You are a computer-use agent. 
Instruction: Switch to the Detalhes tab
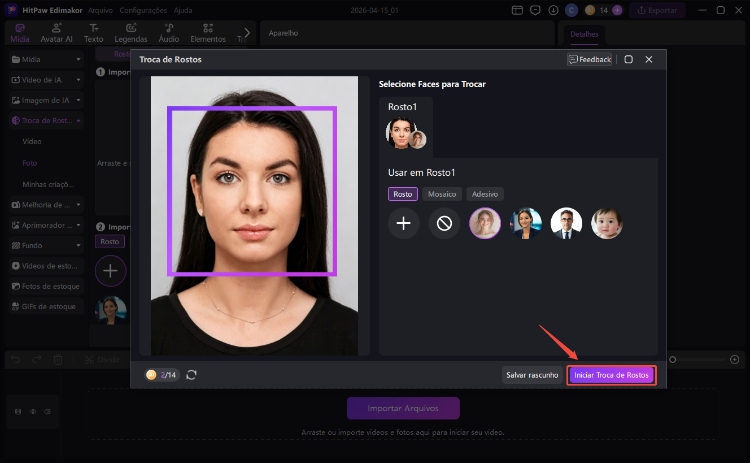584,33
